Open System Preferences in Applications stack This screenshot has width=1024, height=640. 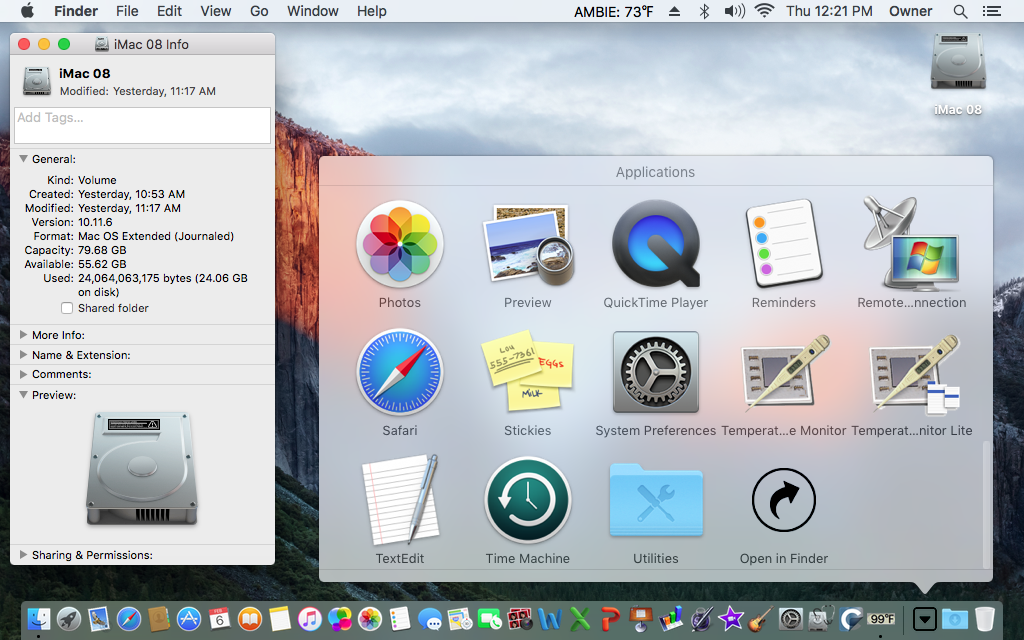tap(656, 372)
